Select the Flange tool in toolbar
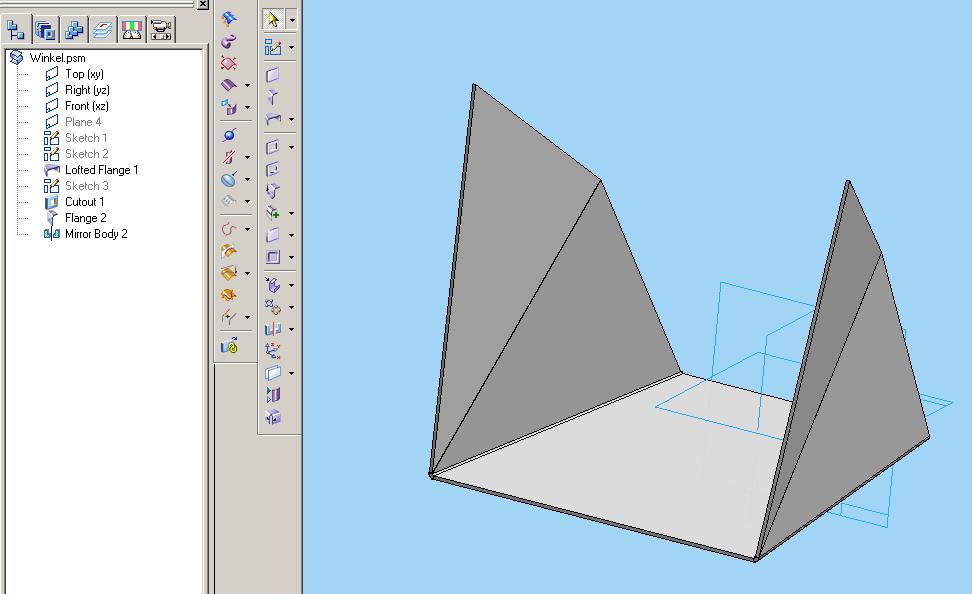 tap(273, 97)
